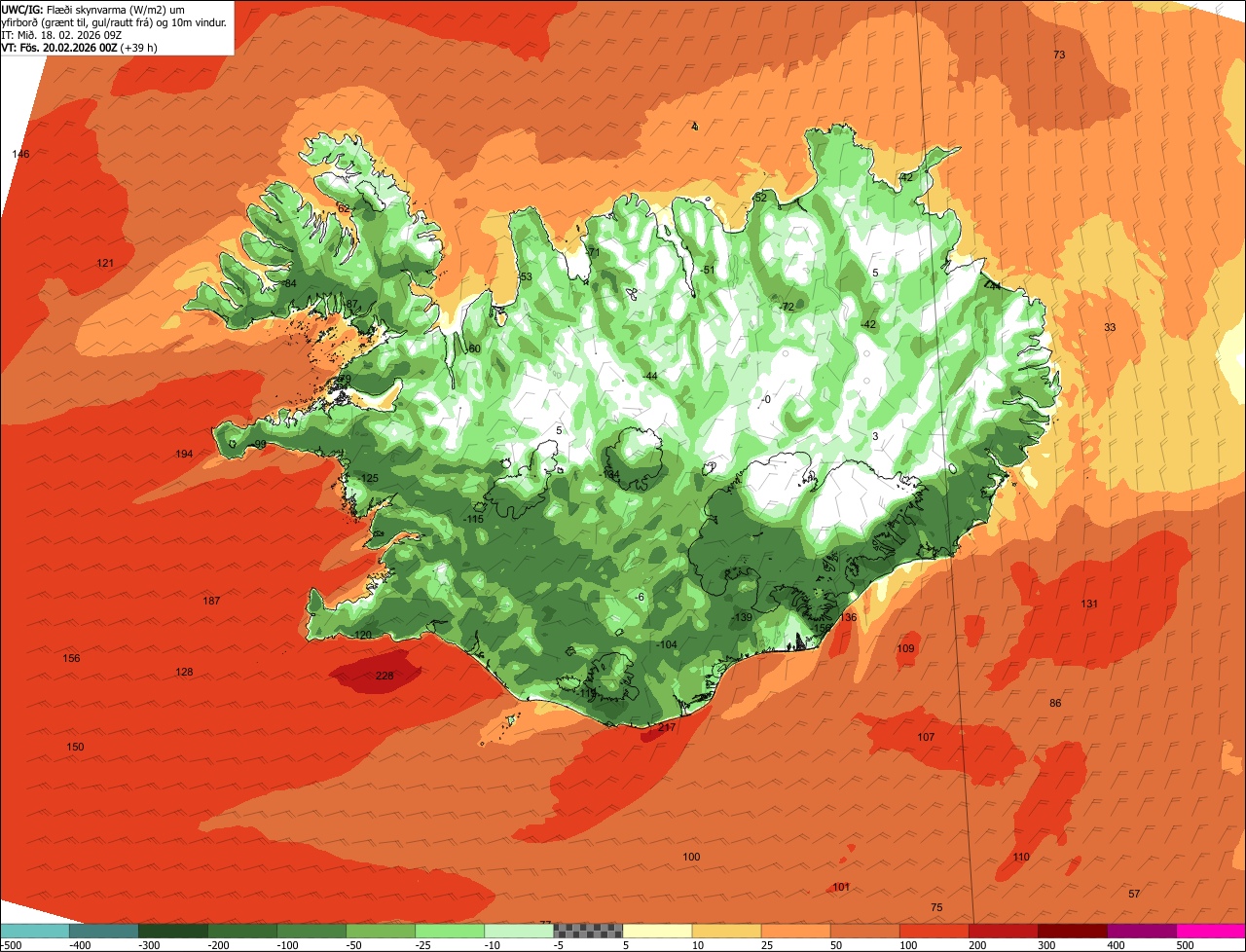Viewport: 1246px width, 952px height.
Task: Click the map value 217 on the south coast
Action: 667,727
